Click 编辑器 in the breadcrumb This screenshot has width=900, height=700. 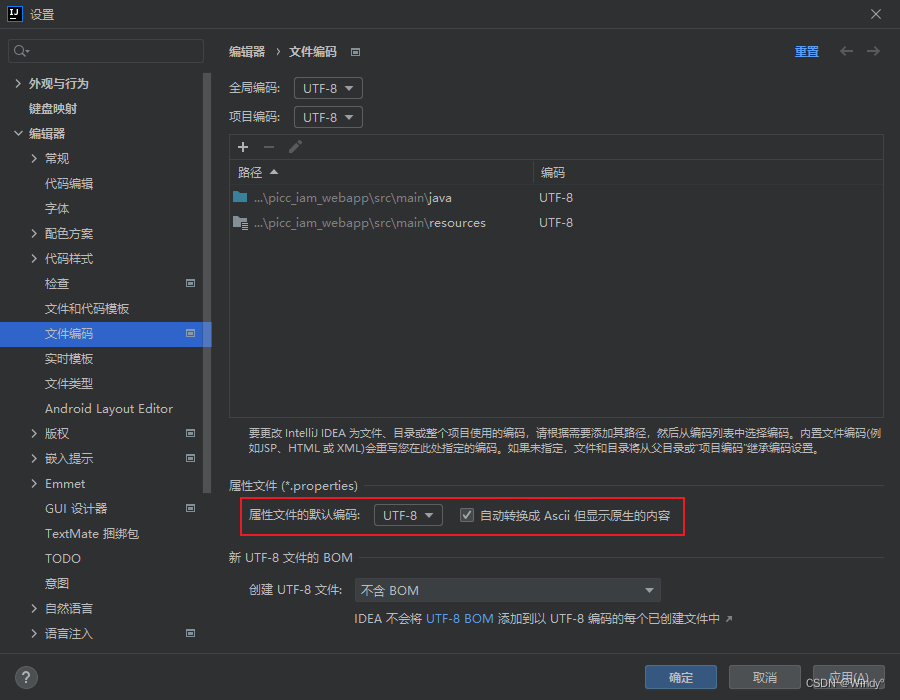(247, 52)
